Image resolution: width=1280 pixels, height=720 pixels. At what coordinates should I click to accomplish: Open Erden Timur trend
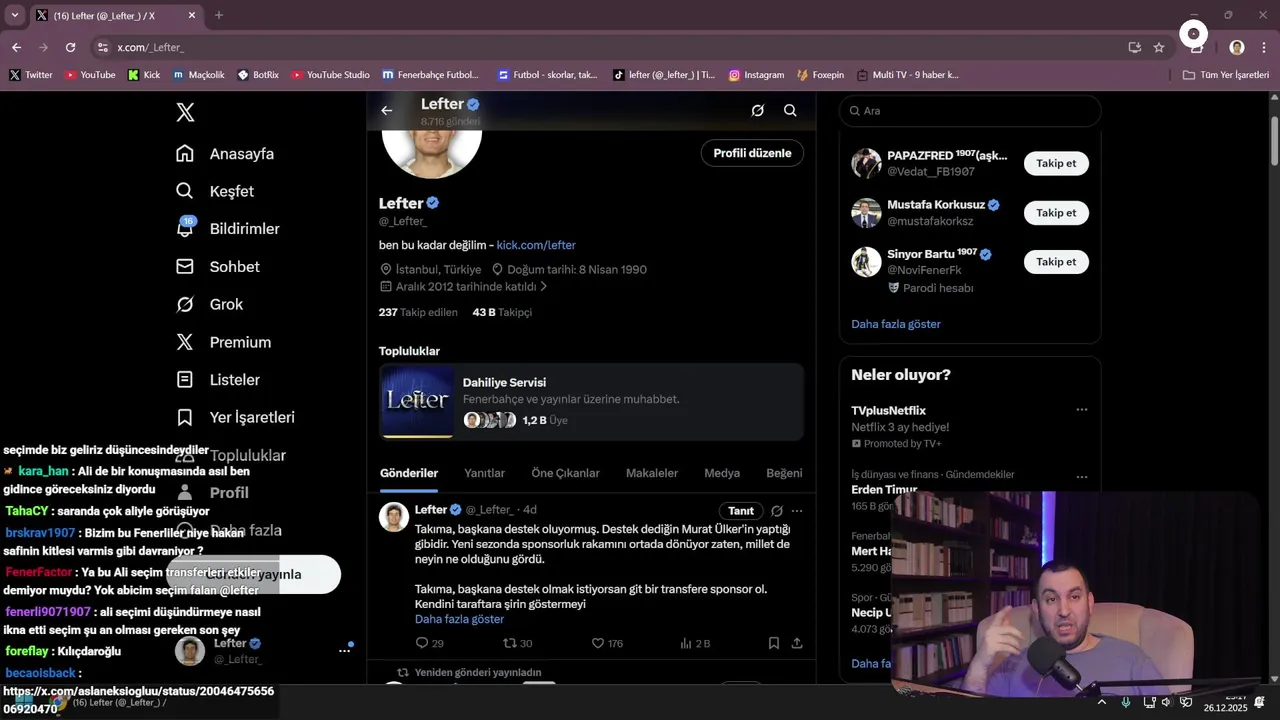(884, 490)
